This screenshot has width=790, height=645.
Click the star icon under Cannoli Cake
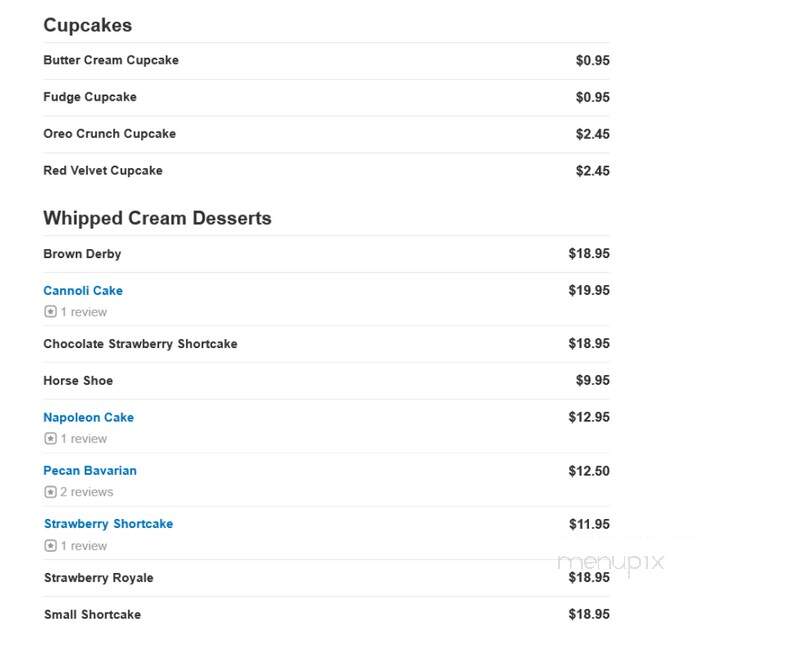[50, 312]
